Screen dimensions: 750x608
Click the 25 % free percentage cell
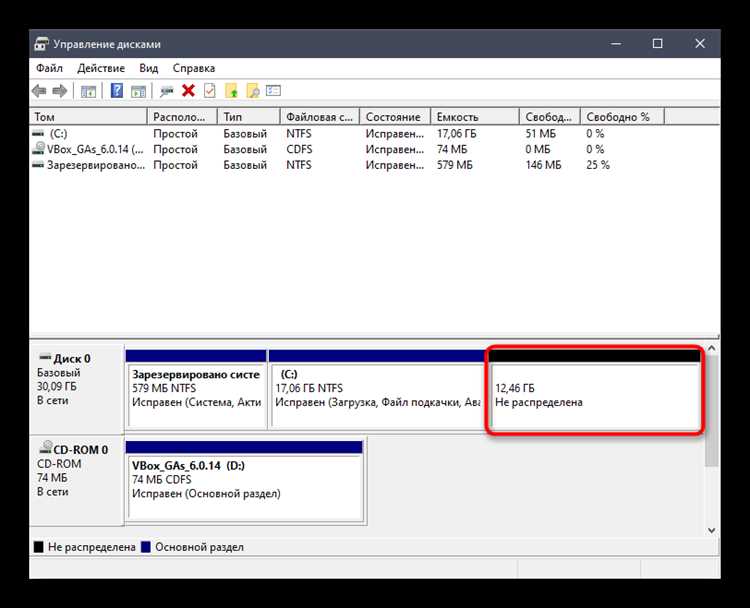click(598, 165)
